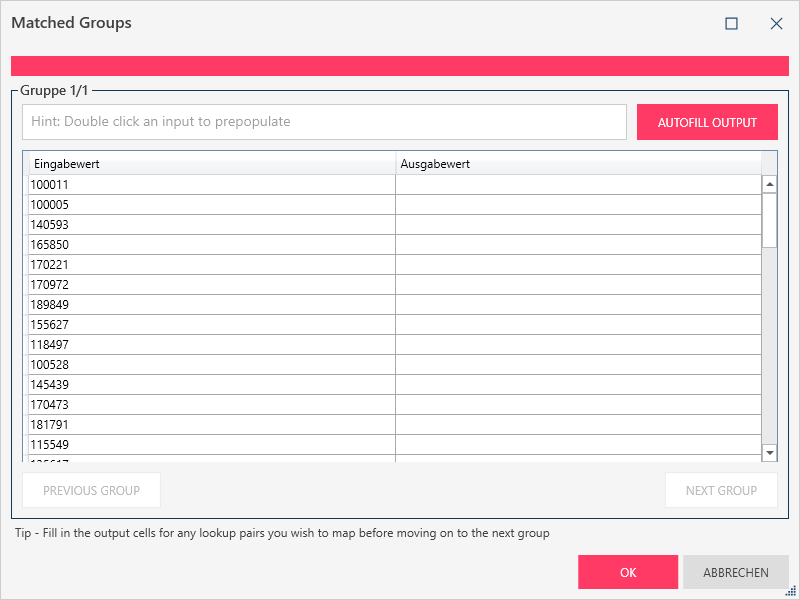
Task: Click the vertical scrollbar thumb
Action: tap(770, 220)
